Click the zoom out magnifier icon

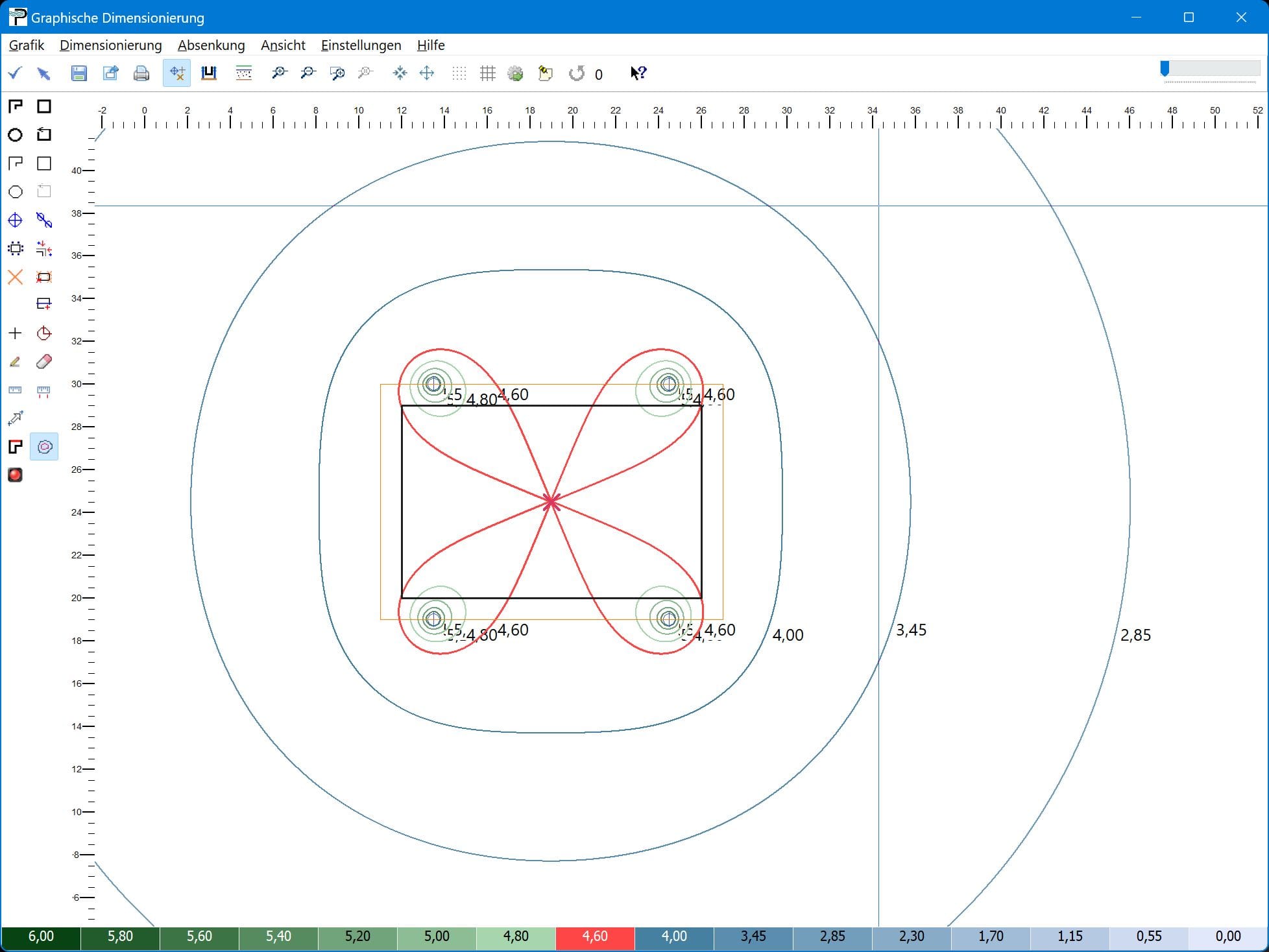point(308,73)
